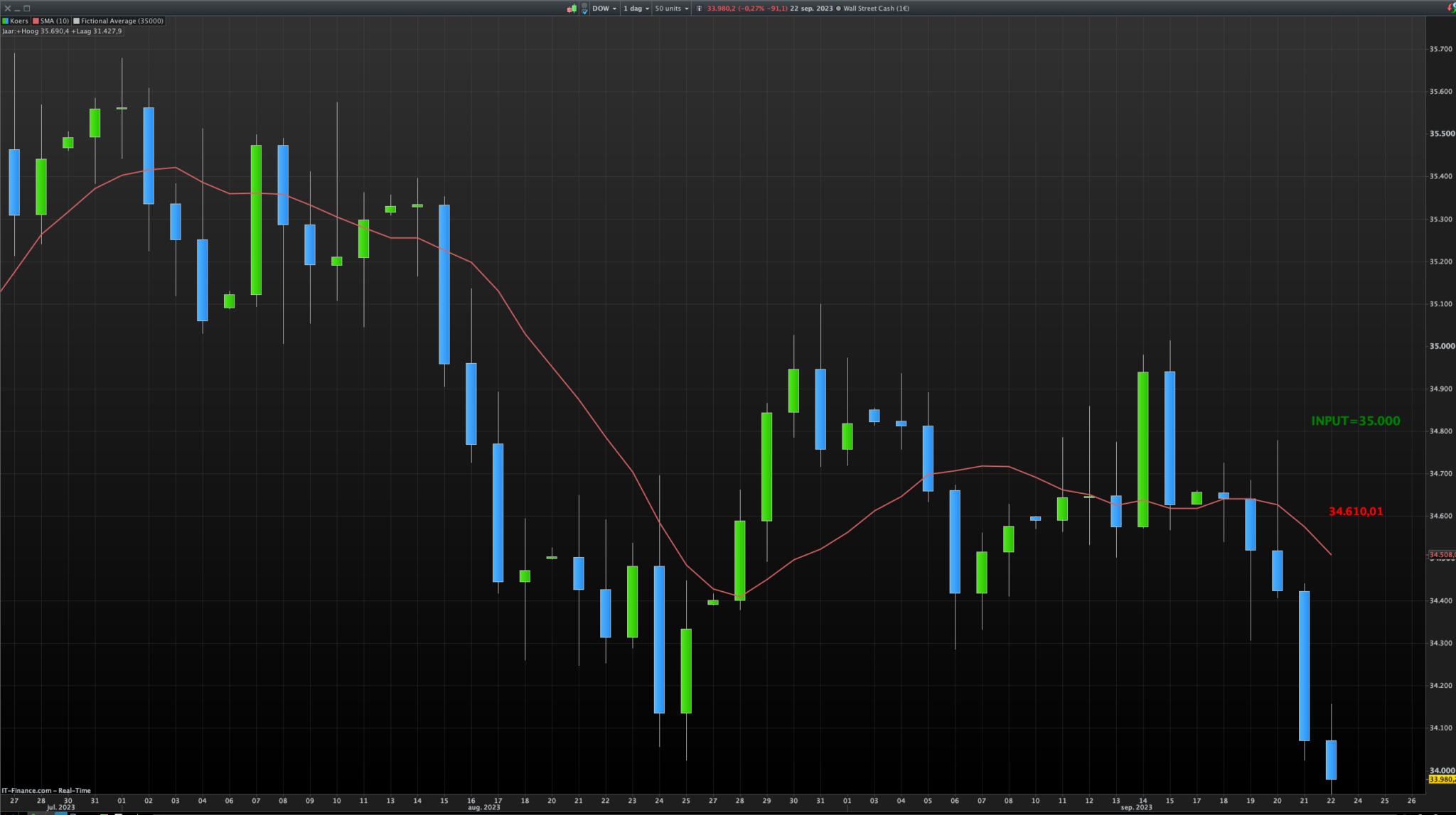Click the grey status dot before Wall Street Cash
Viewport: 1456px width, 815px height.
(x=837, y=9)
